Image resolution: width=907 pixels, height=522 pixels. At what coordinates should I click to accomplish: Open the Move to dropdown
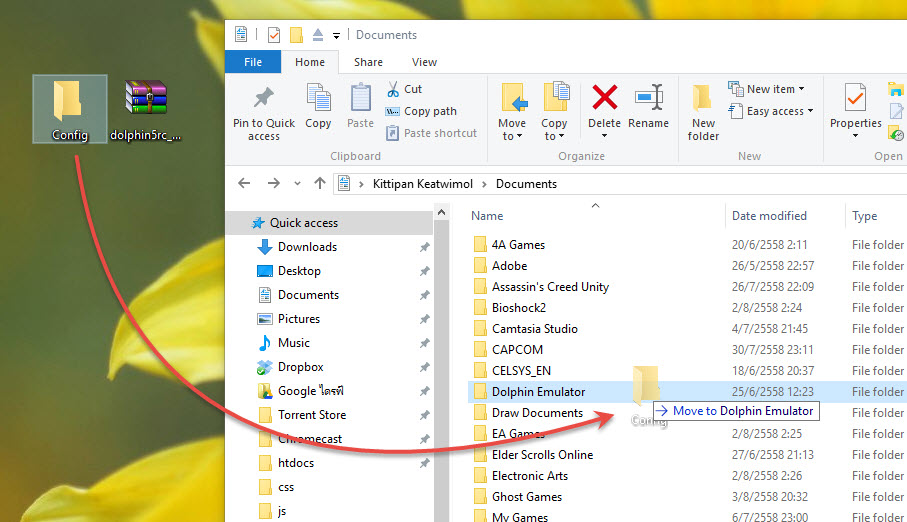(513, 112)
